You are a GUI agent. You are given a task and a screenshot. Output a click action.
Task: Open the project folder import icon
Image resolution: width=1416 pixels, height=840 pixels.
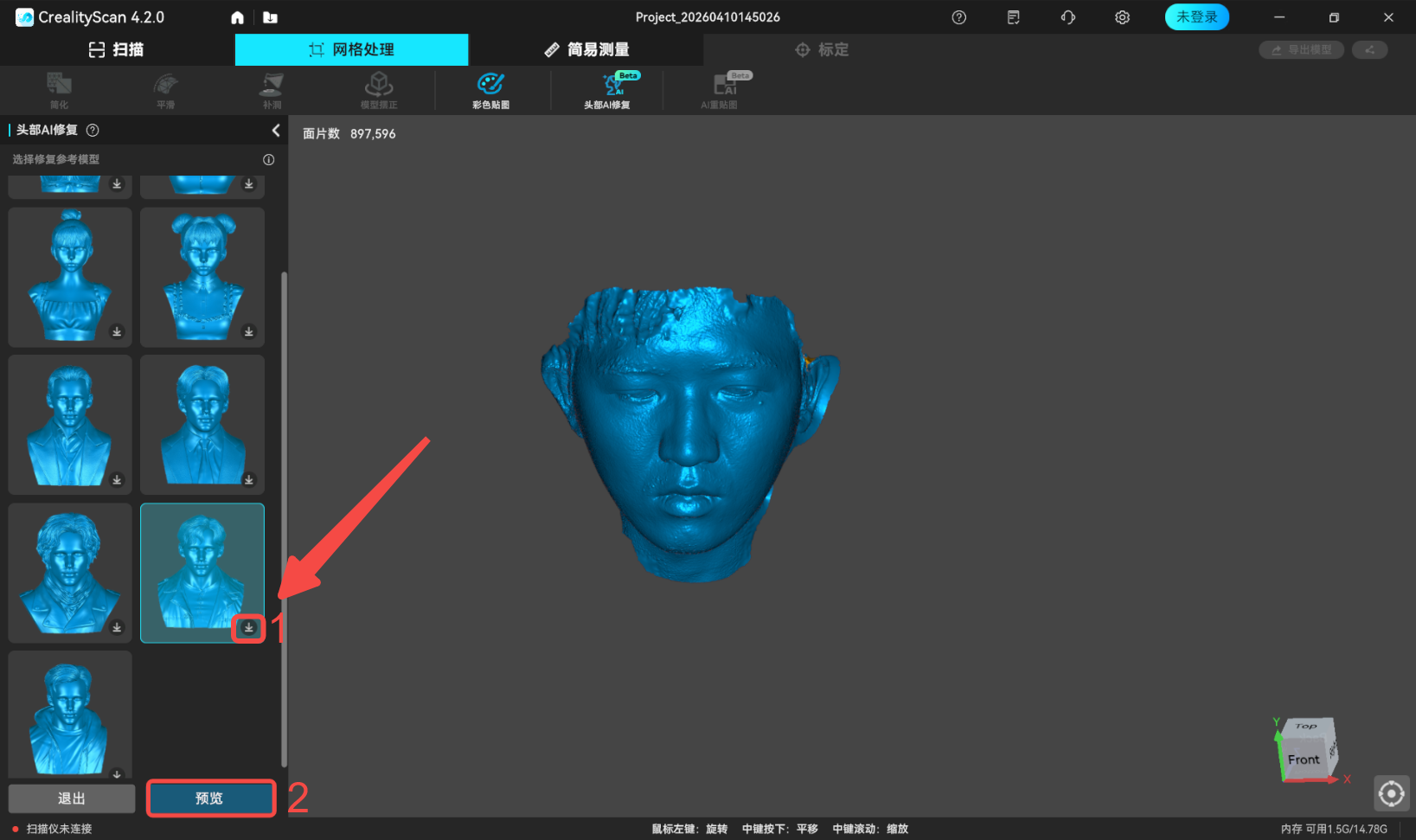pos(270,17)
